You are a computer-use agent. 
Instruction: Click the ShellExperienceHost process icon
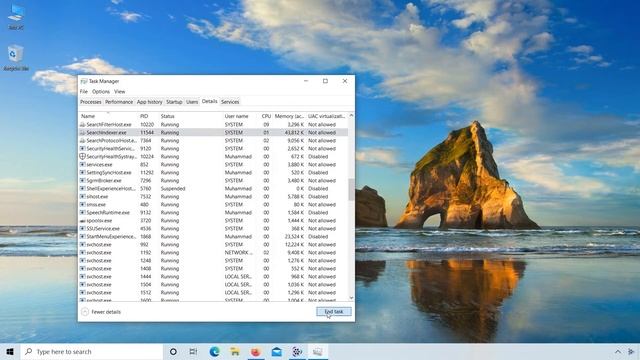[82, 189]
